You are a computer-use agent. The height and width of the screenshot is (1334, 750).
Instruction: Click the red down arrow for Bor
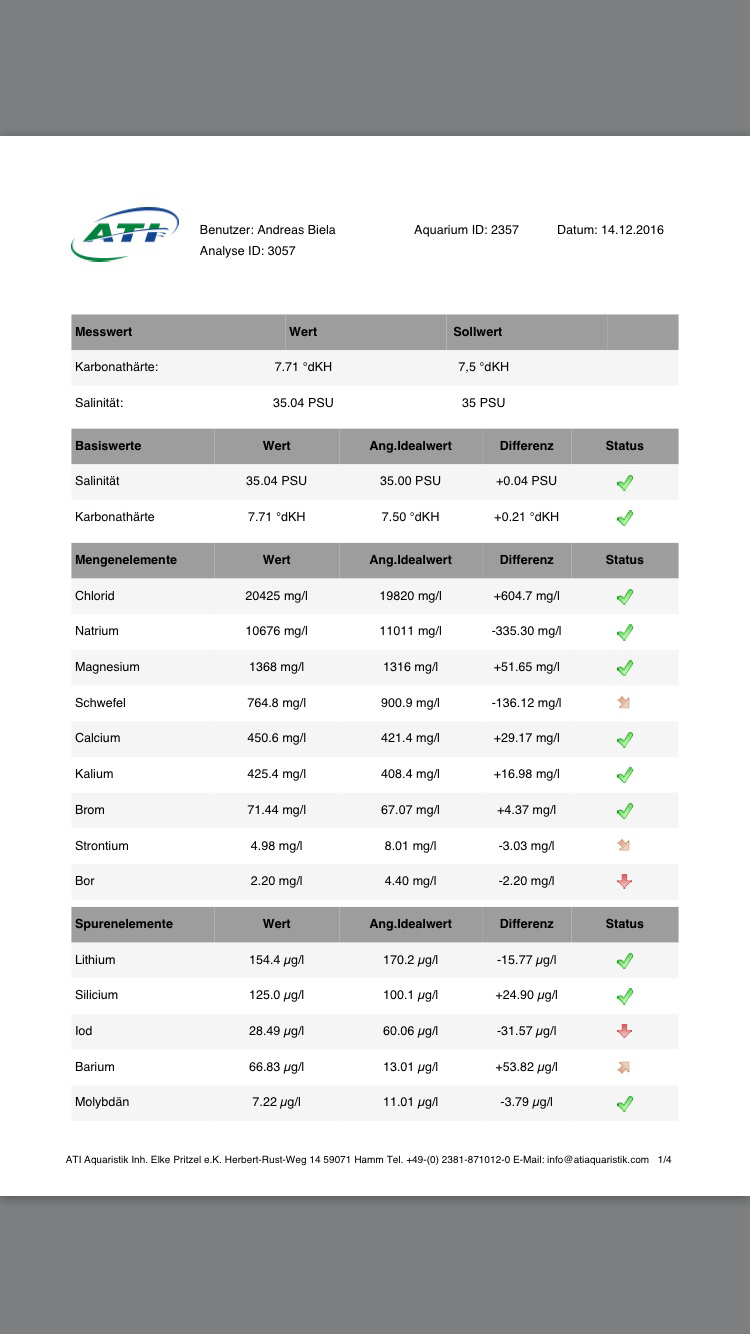point(625,882)
